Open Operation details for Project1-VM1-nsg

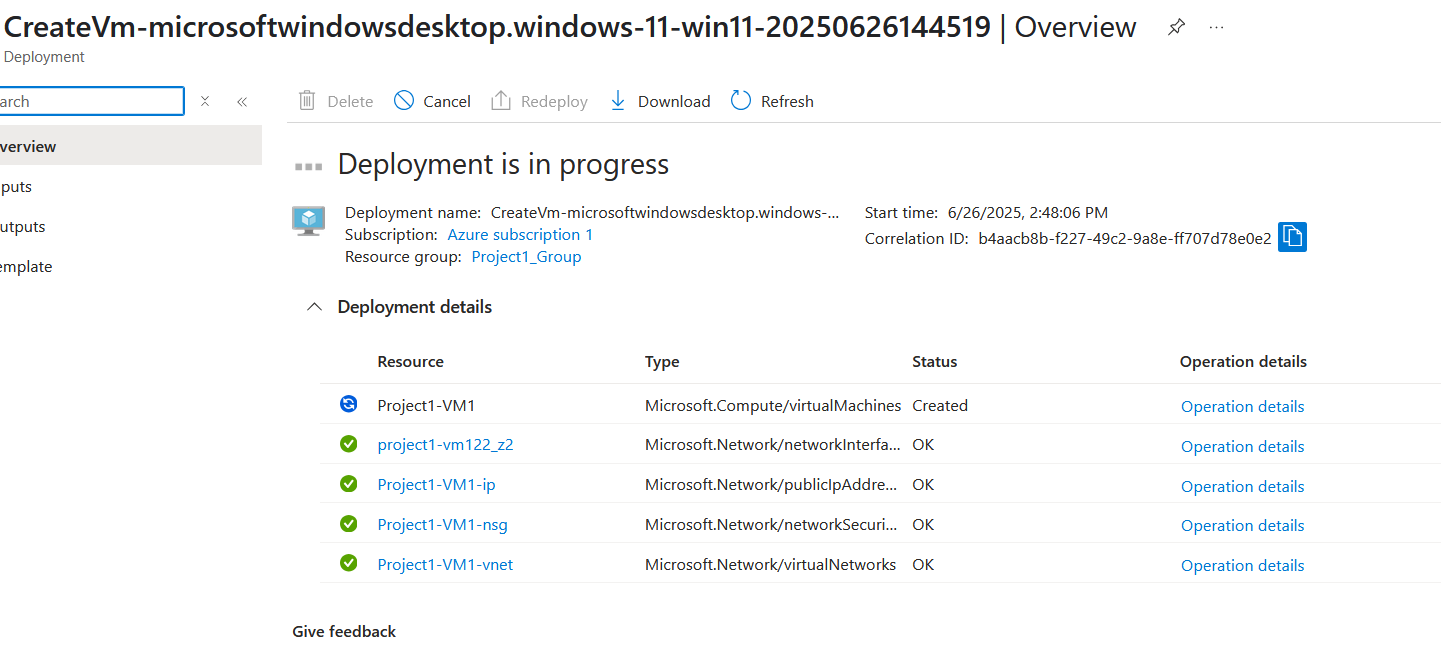1242,525
